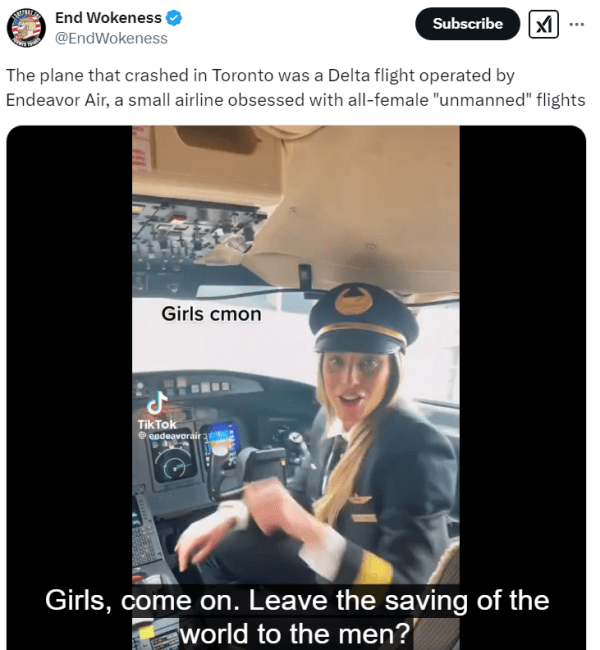Click the blue verified checkmark badge
The height and width of the screenshot is (650, 600).
174,18
